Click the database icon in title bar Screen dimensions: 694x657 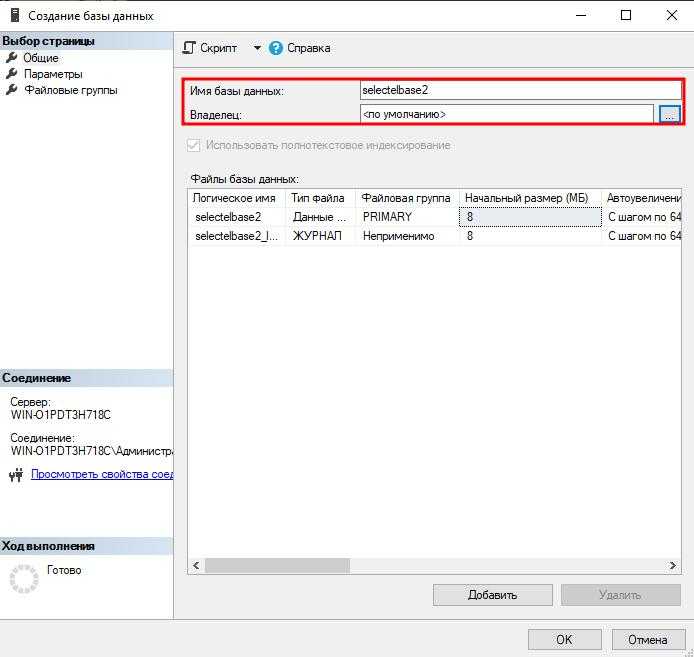pos(13,16)
